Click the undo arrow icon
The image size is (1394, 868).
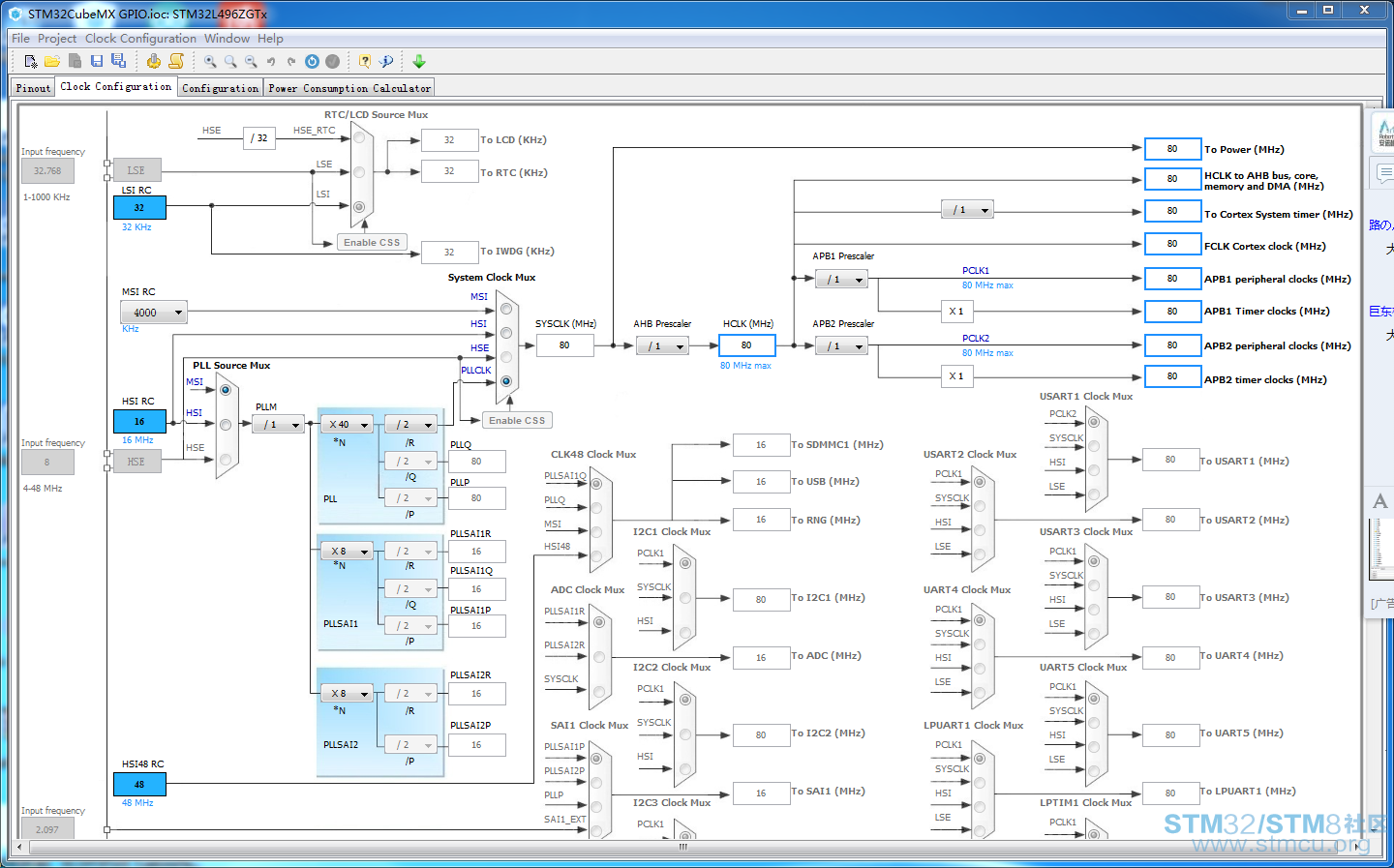[271, 61]
